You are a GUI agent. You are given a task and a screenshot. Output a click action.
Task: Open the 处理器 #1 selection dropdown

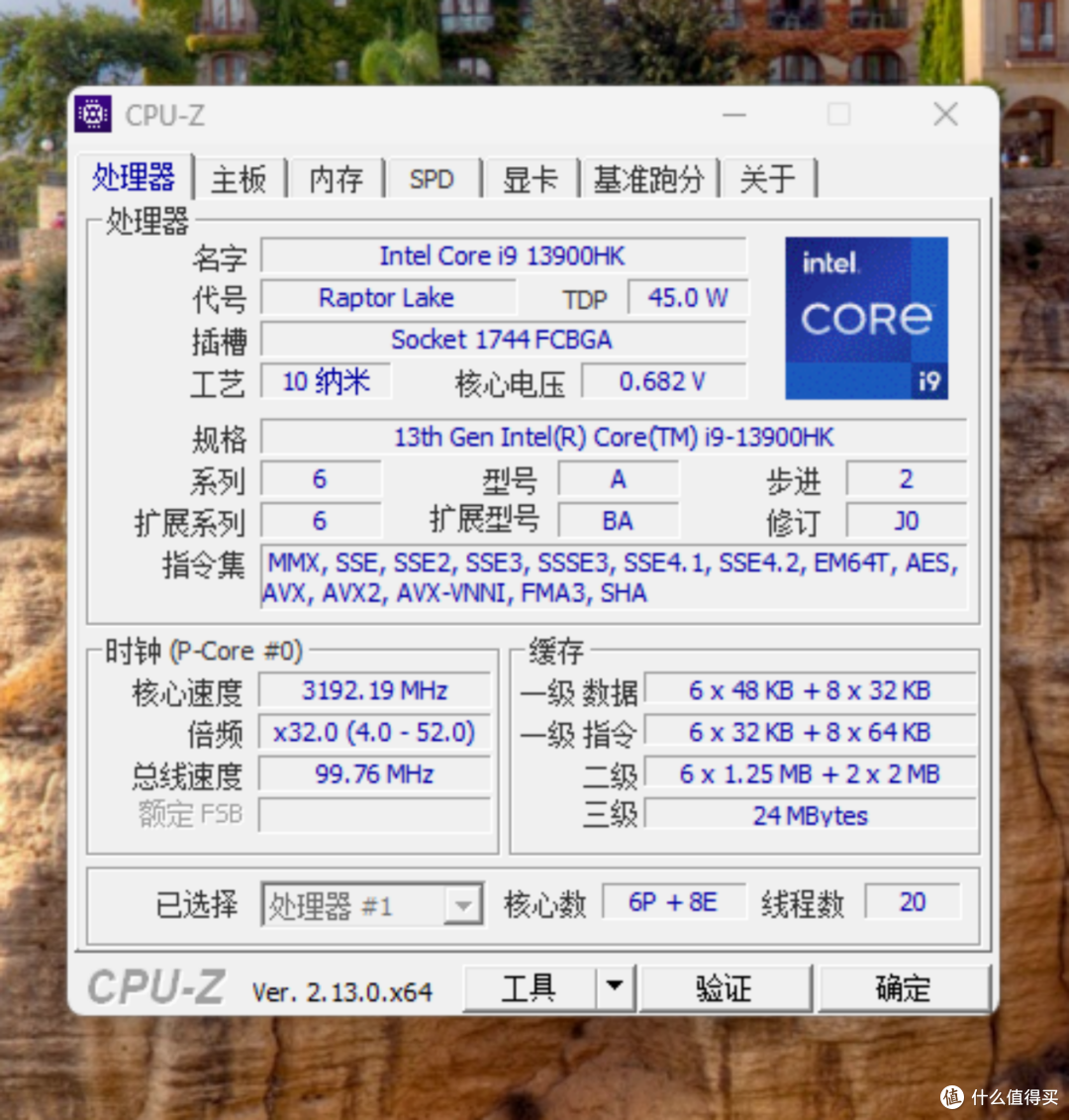click(x=372, y=905)
